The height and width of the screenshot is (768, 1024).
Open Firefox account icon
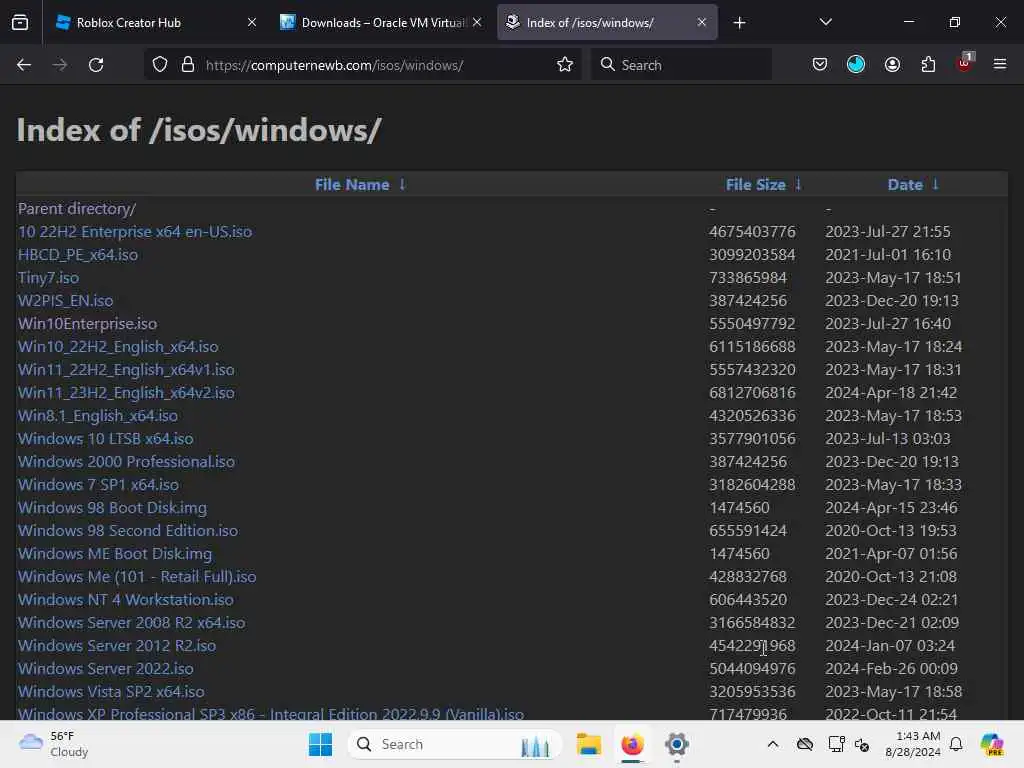[892, 65]
